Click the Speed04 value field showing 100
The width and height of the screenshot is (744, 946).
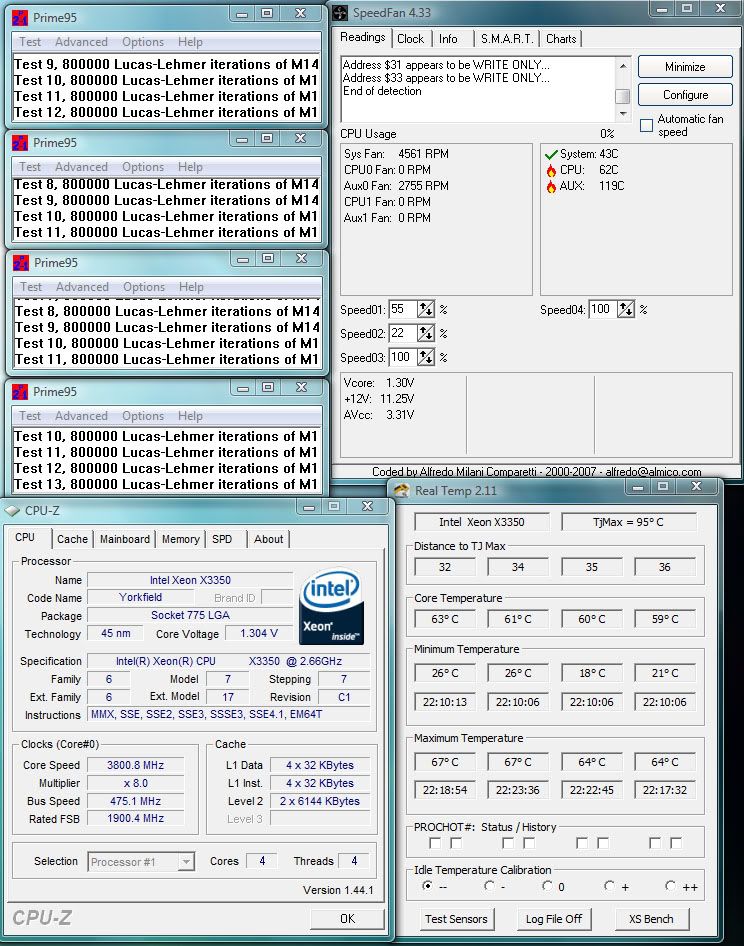click(x=603, y=310)
